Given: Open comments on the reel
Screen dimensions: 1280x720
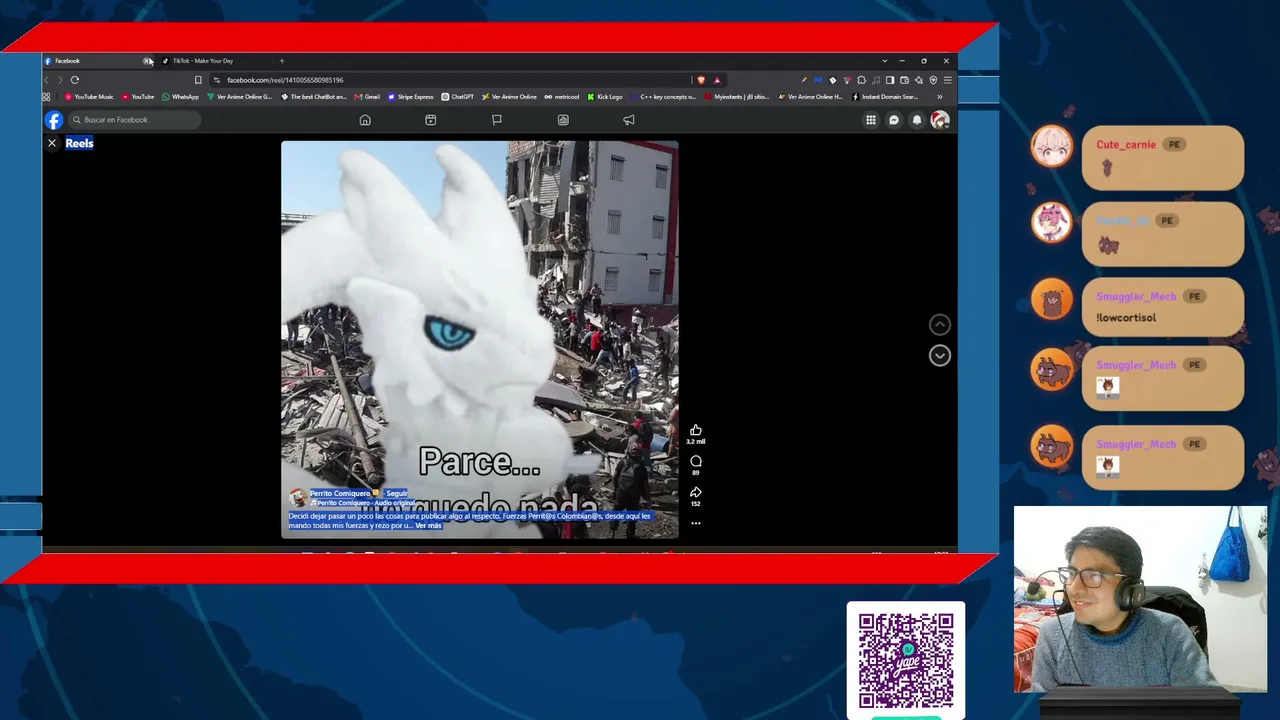Looking at the screenshot, I should 696,461.
